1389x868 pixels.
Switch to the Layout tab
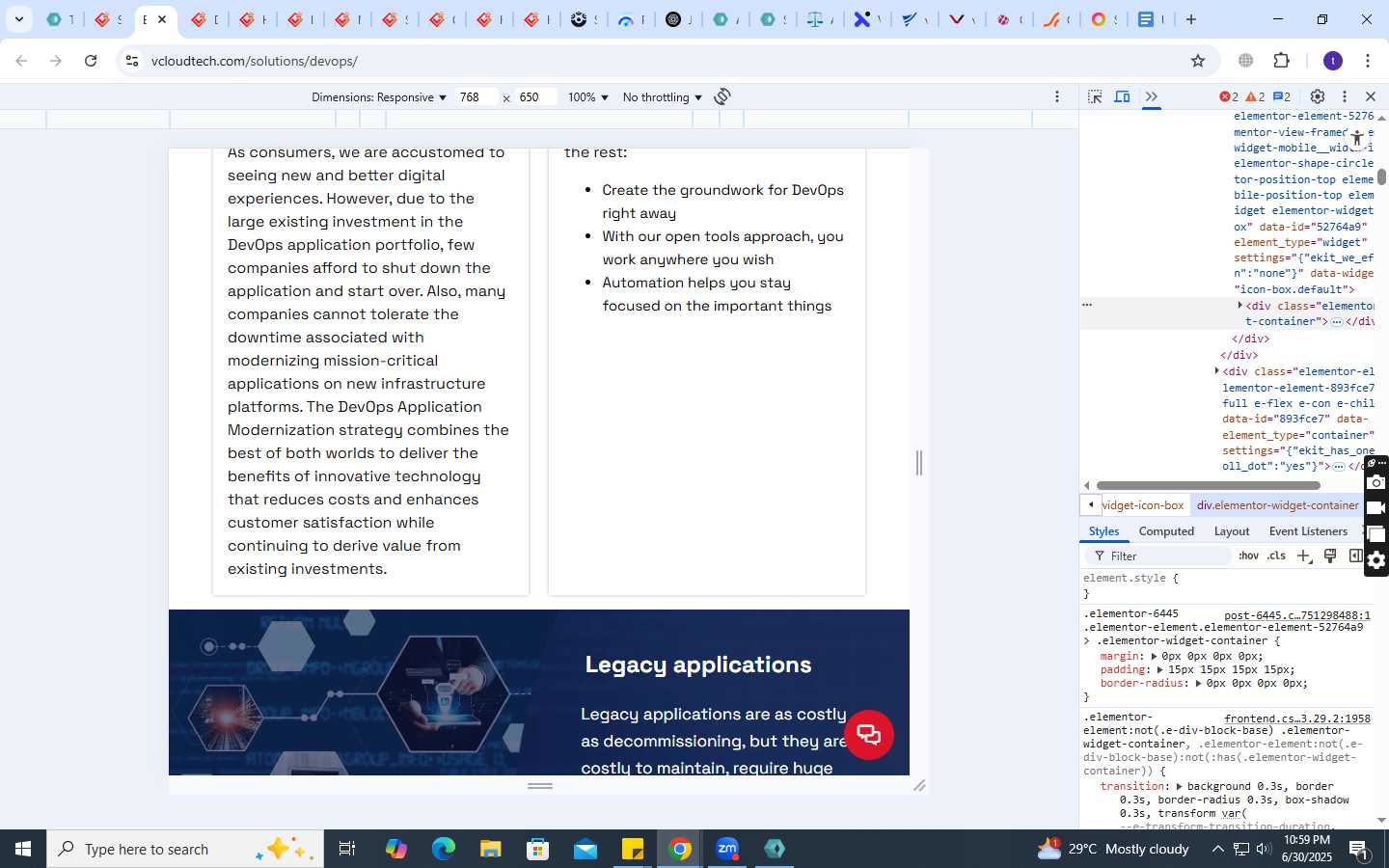(x=1232, y=531)
